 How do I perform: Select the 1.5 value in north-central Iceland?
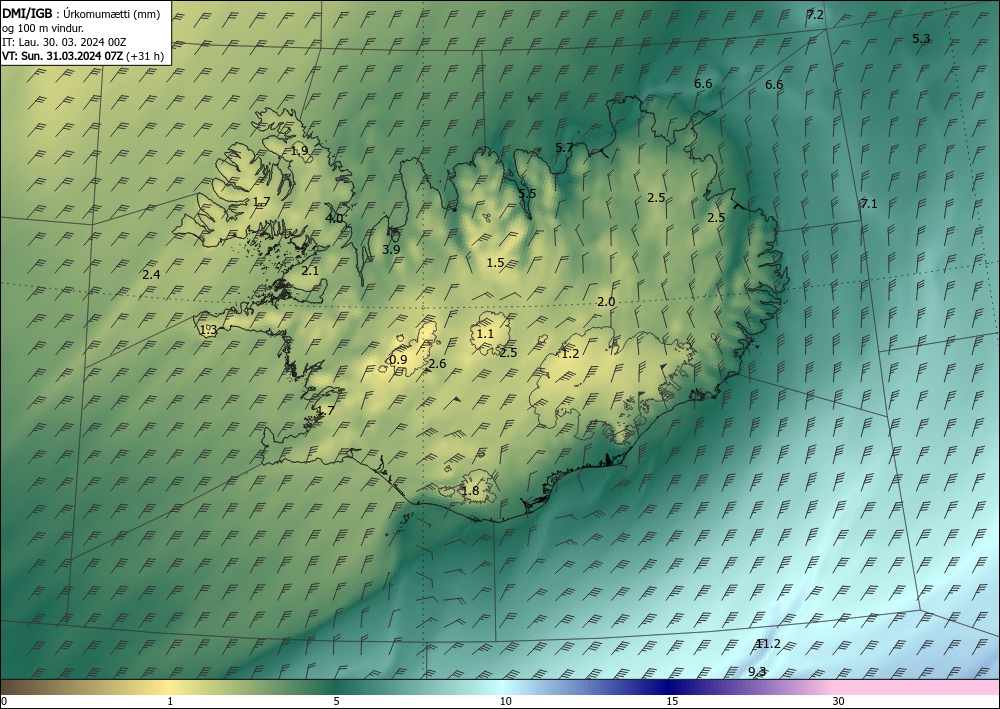(496, 263)
